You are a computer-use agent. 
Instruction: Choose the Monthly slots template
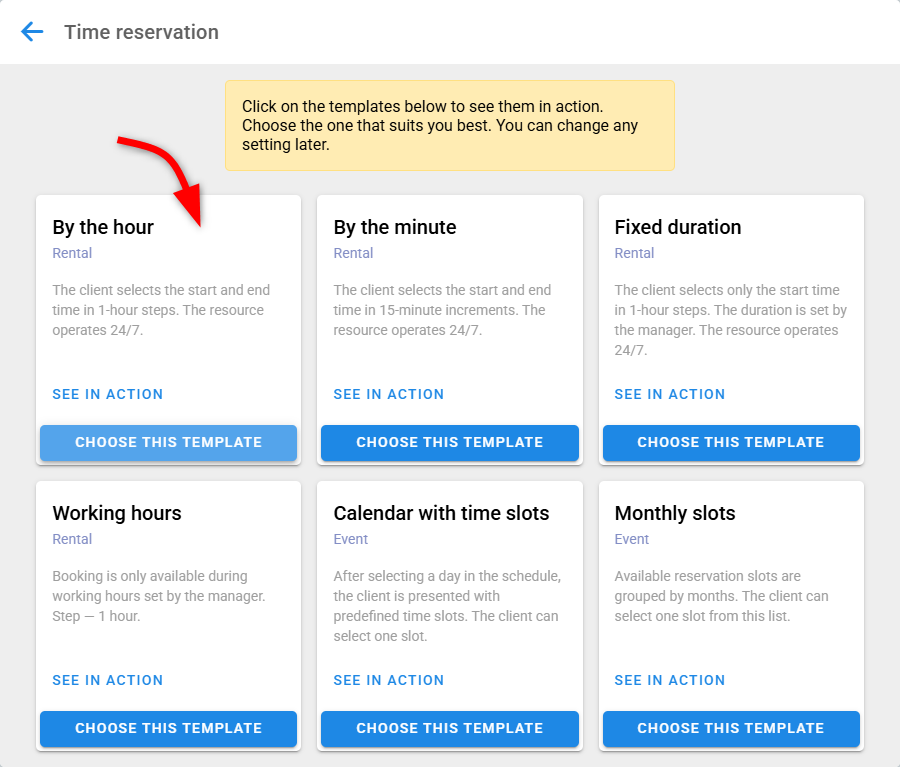[x=730, y=728]
